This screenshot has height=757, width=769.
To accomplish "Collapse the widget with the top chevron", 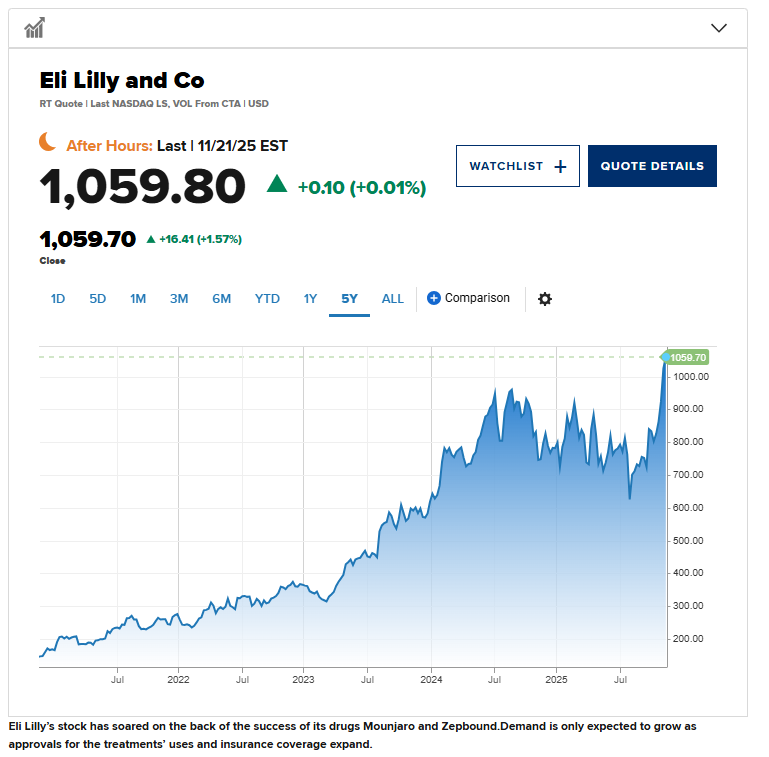I will [x=718, y=28].
